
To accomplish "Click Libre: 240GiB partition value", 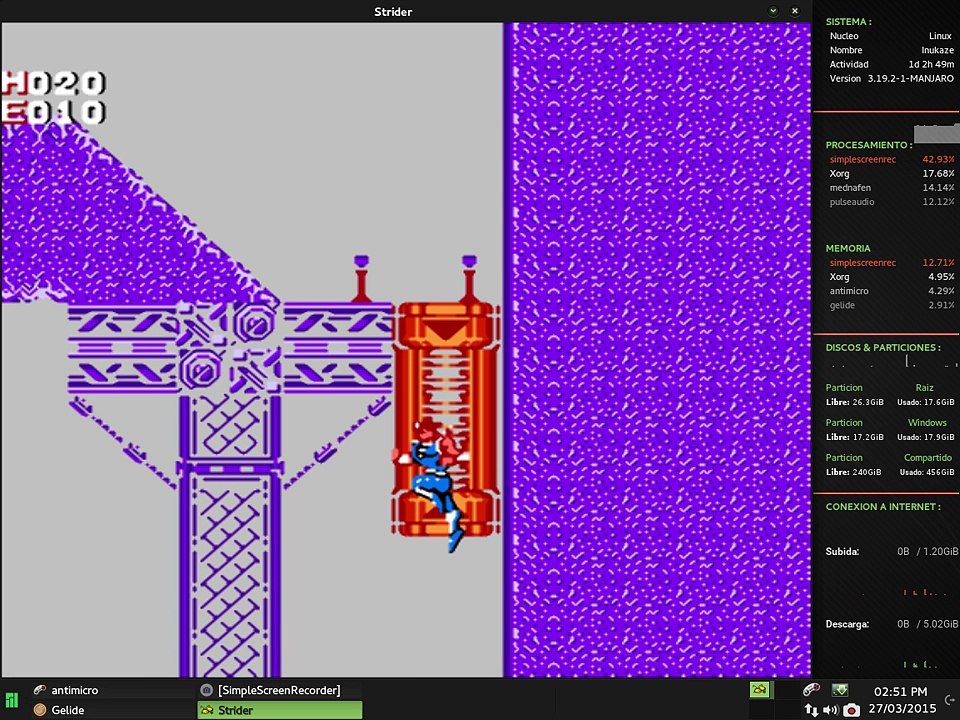I will (853, 472).
